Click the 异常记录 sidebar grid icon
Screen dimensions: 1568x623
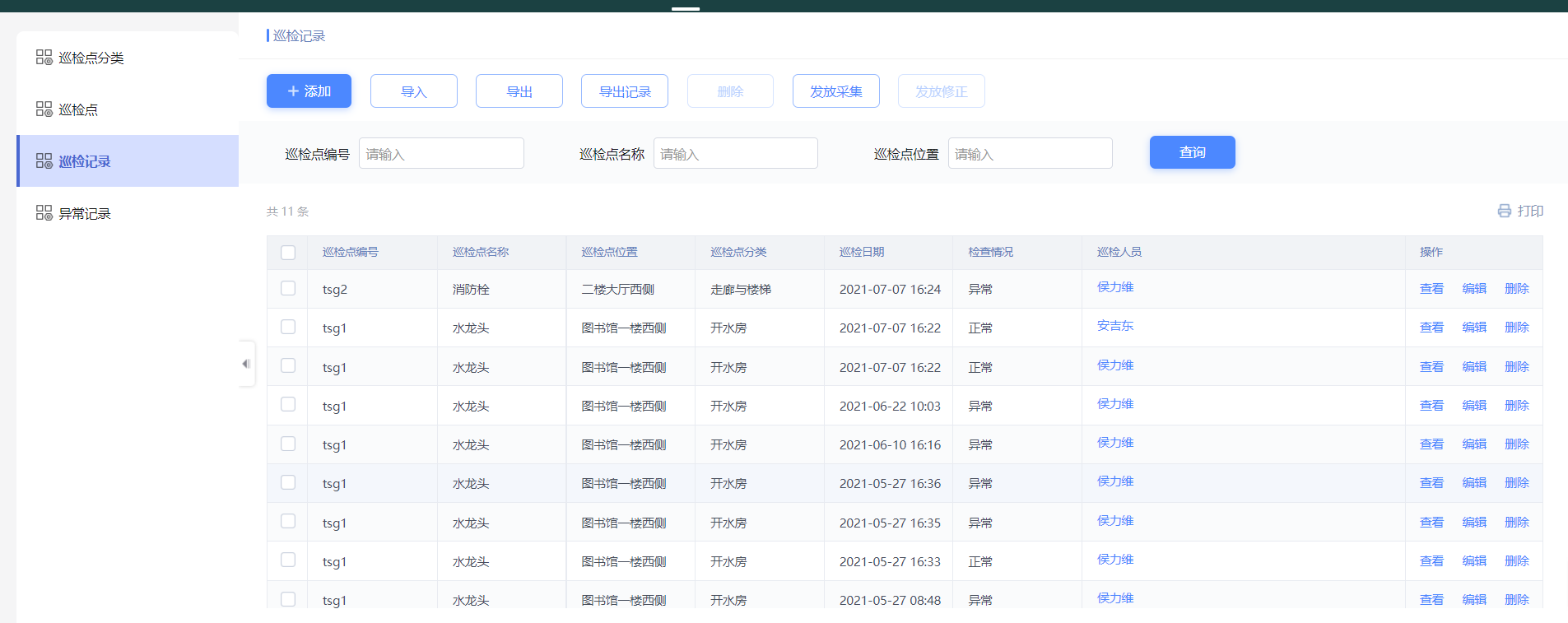[x=44, y=213]
